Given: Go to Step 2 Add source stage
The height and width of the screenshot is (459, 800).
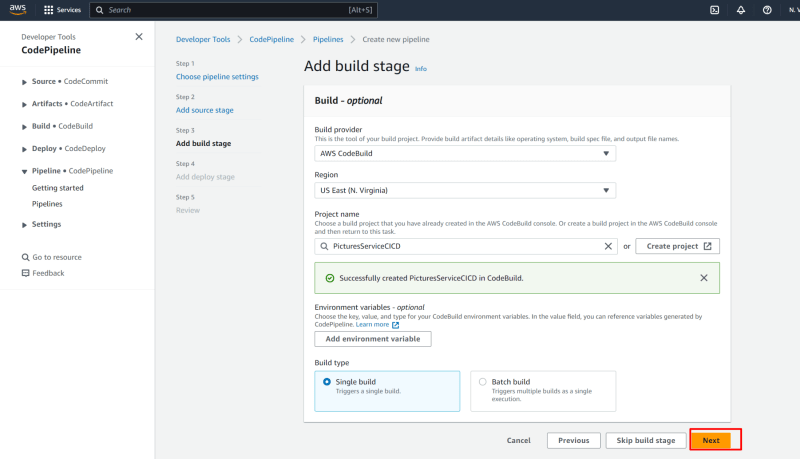Looking at the screenshot, I should [x=205, y=110].
